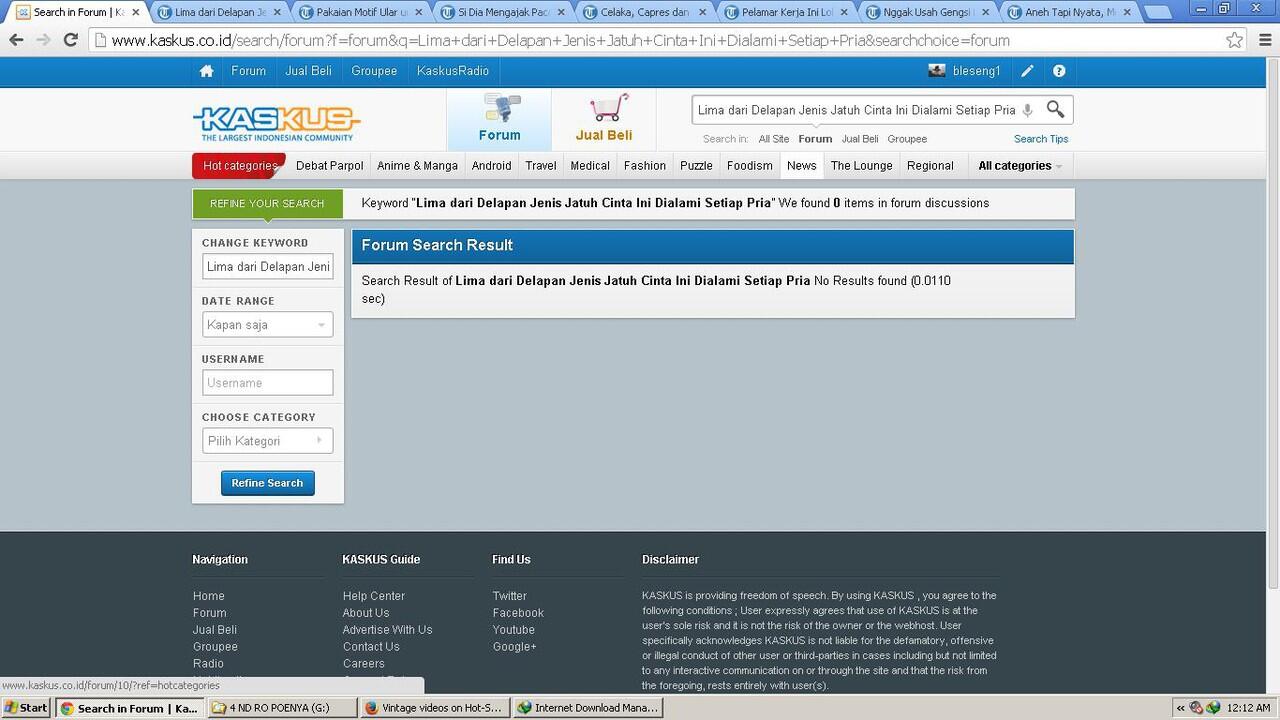
Task: Click the bleseng1 user avatar
Action: click(937, 71)
